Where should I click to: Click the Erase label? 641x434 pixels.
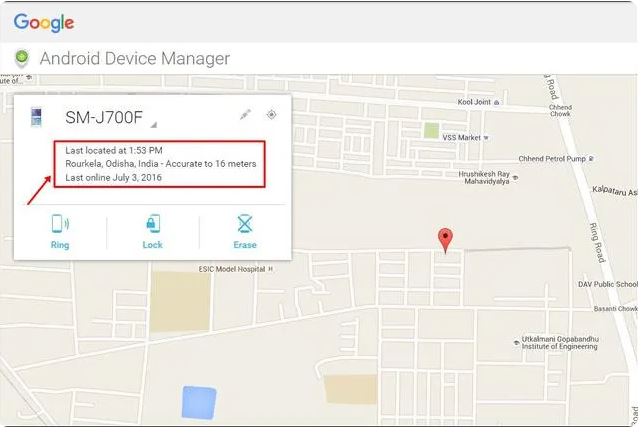click(245, 245)
